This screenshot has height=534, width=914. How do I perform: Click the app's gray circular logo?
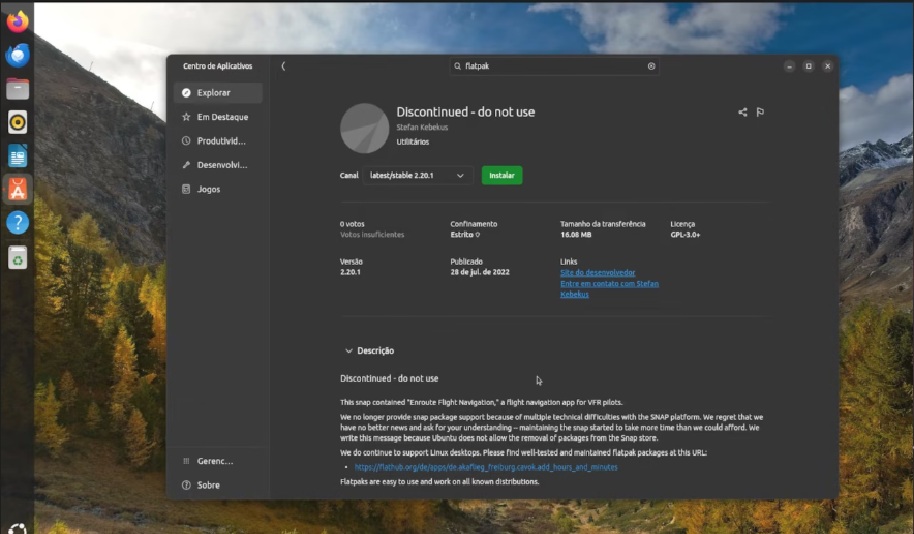(364, 128)
